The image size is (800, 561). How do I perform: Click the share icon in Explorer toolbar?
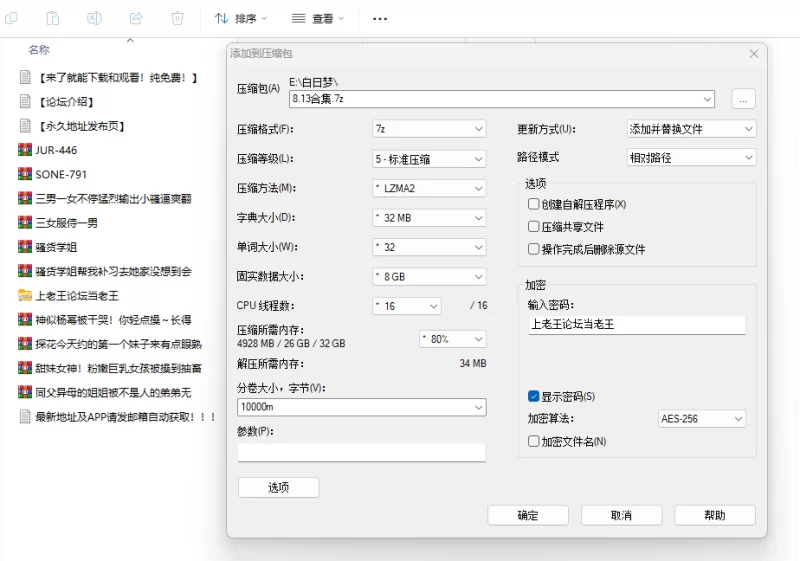136,18
